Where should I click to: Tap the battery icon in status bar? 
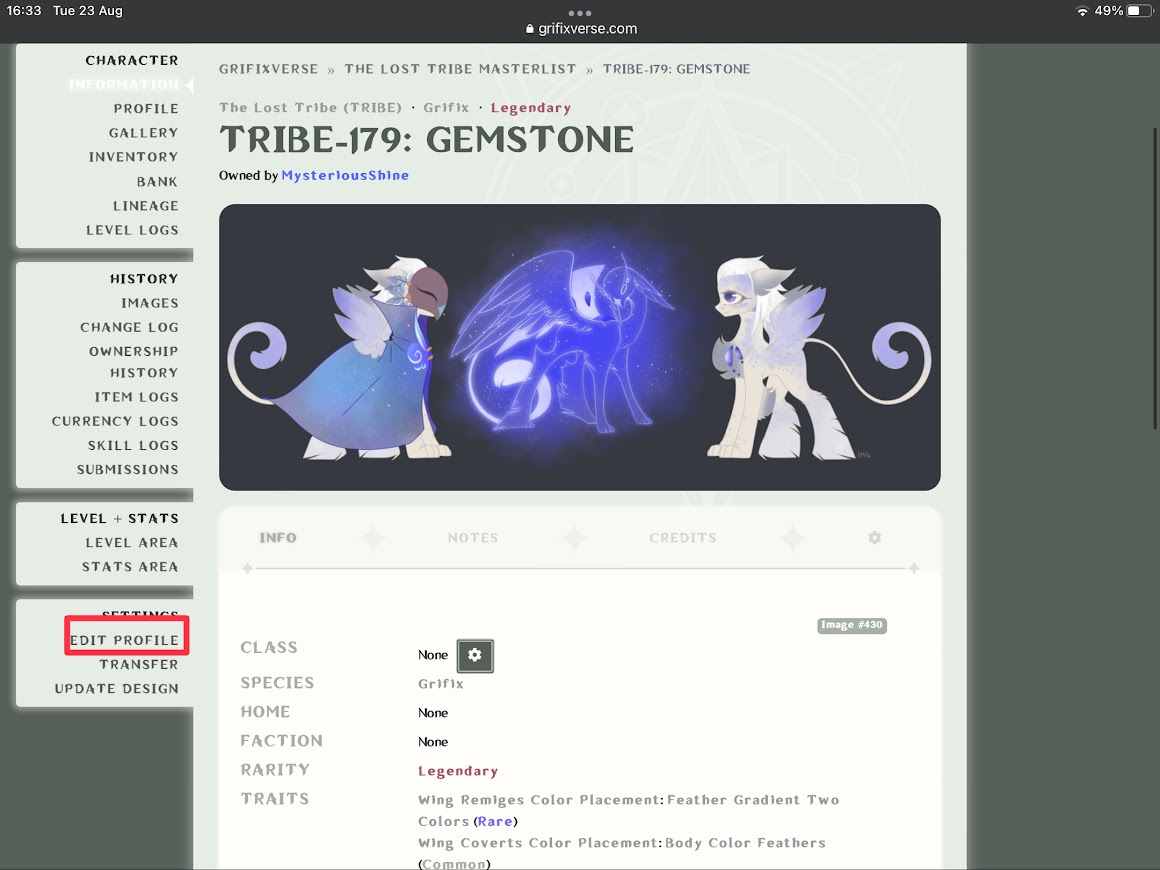coord(1139,11)
